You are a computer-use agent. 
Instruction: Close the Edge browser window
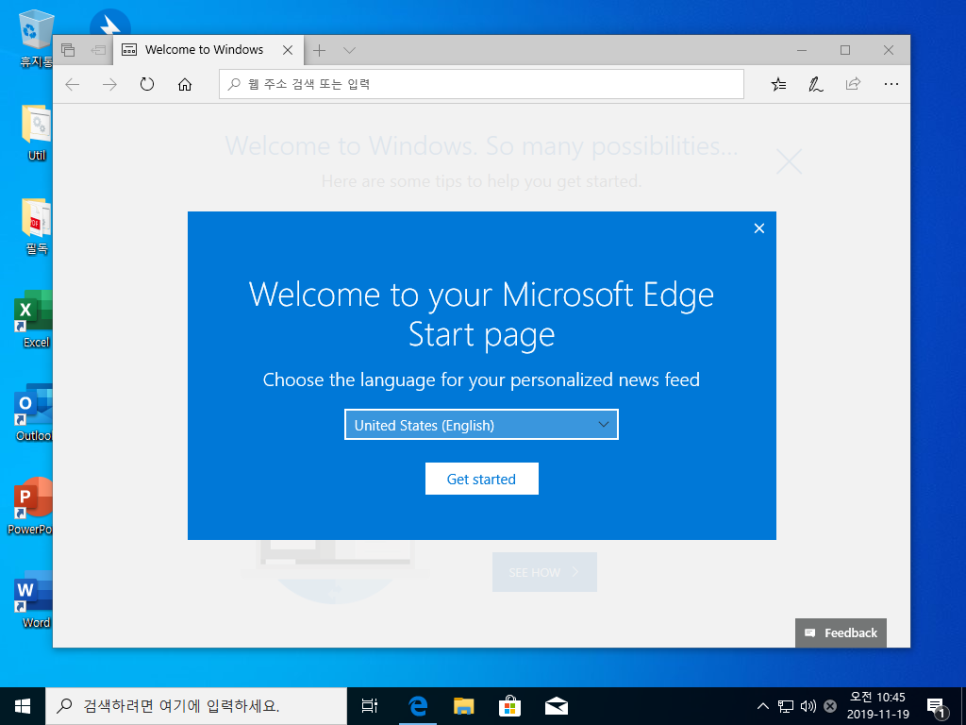pyautogui.click(x=888, y=51)
